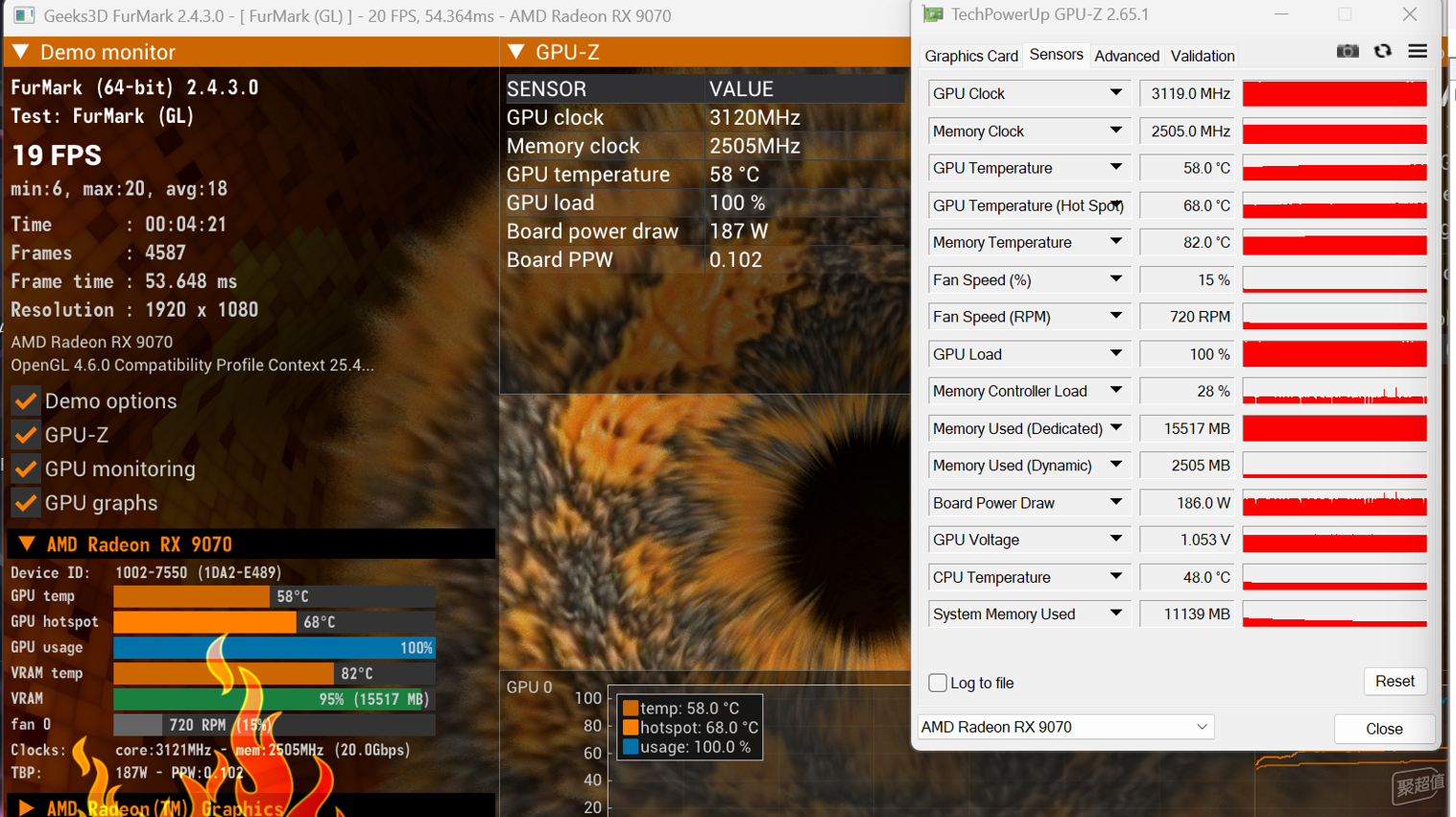Click the GPU usage blue bar

coord(274,648)
